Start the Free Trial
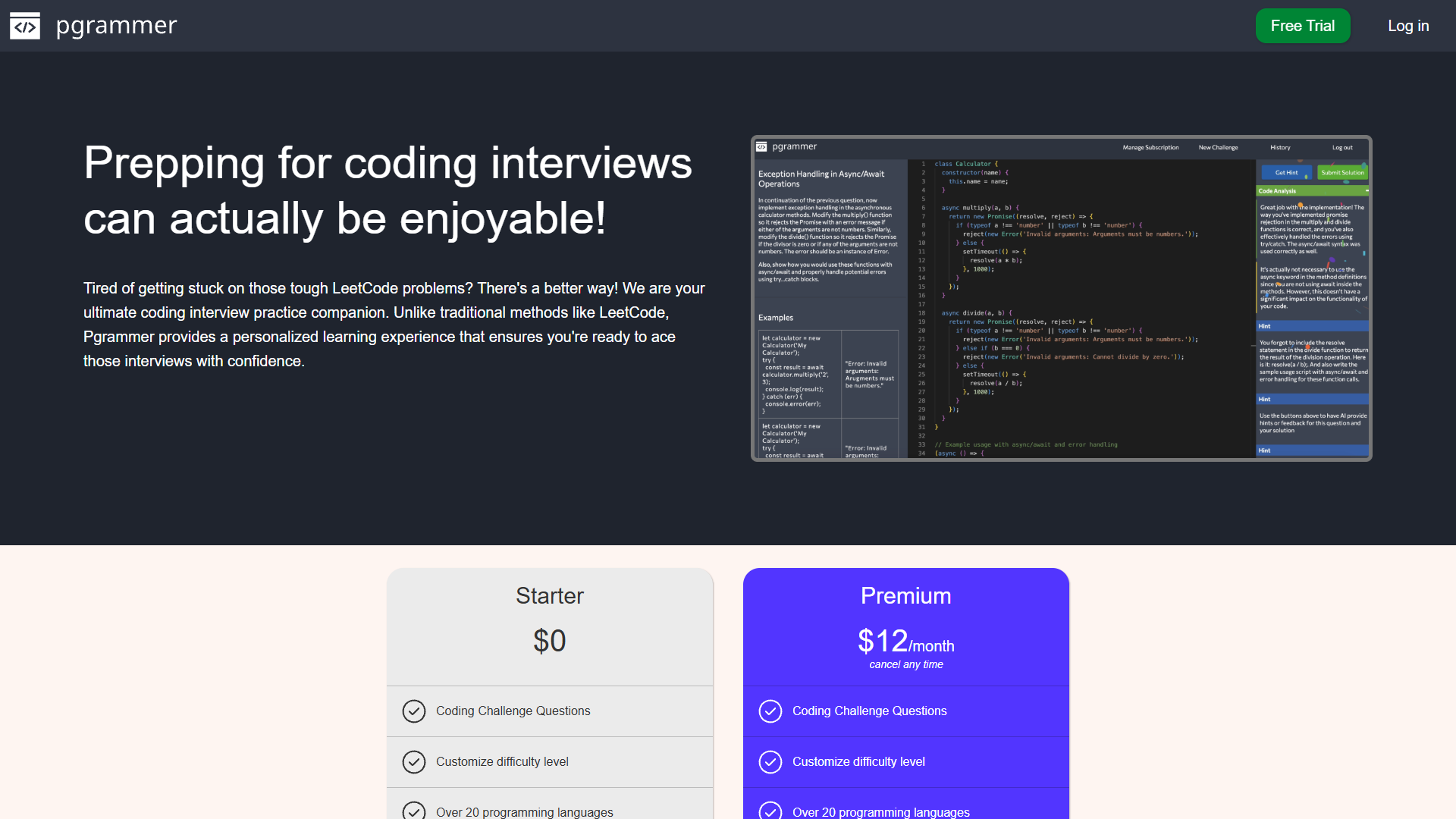The width and height of the screenshot is (1456, 819). [1303, 26]
